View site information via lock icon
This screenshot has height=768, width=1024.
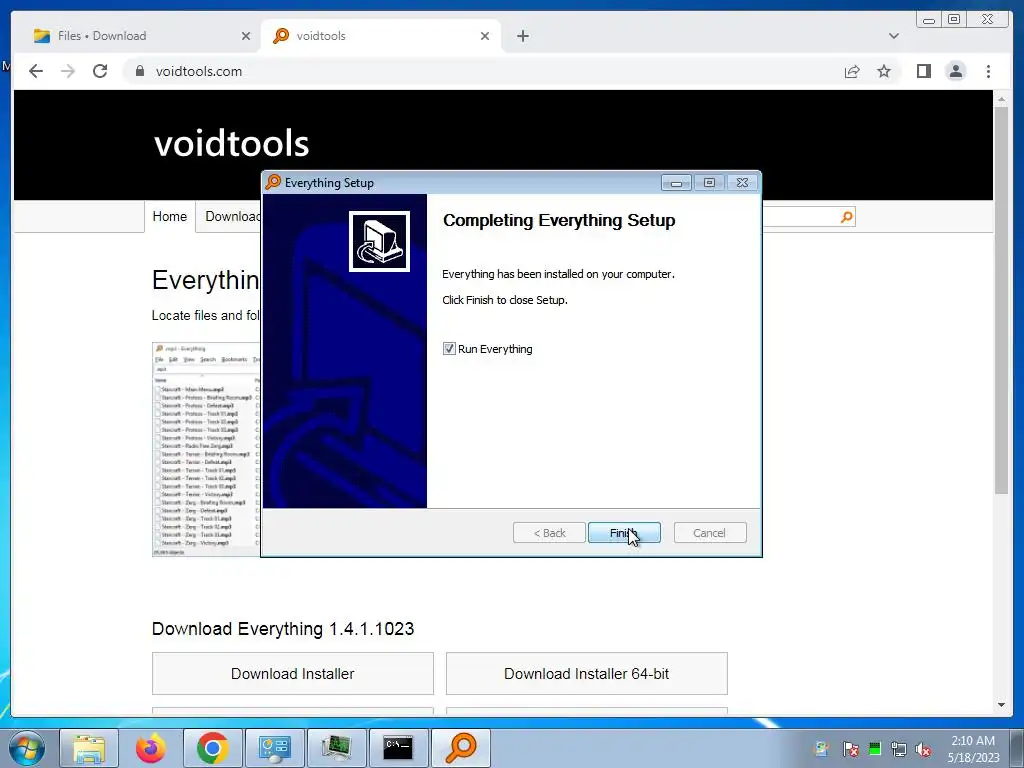[139, 71]
